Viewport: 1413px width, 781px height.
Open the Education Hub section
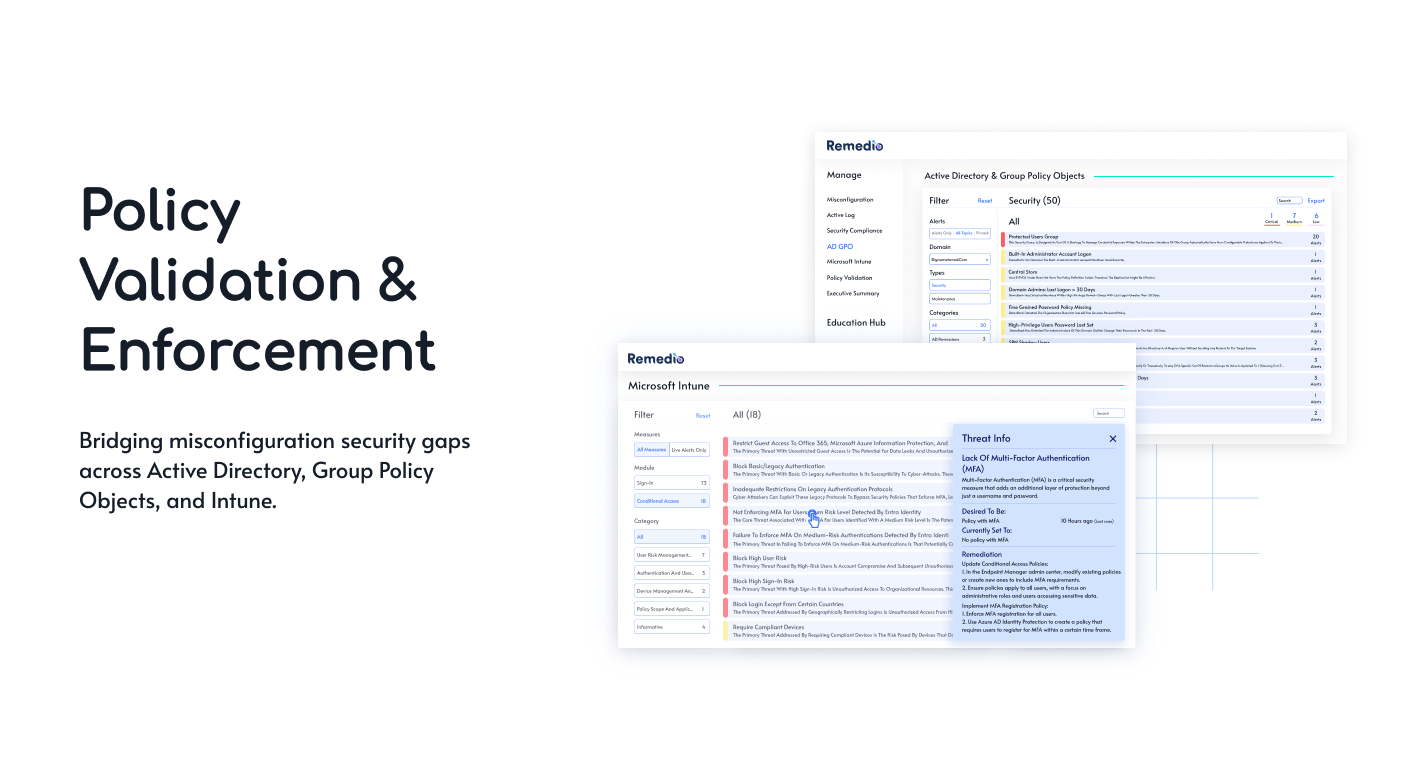(855, 322)
